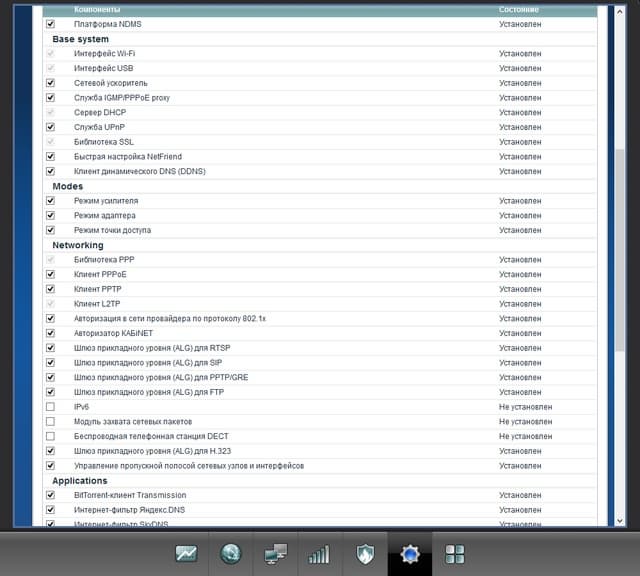Click Не установлен status for IPv6
The image size is (640, 576).
point(525,407)
